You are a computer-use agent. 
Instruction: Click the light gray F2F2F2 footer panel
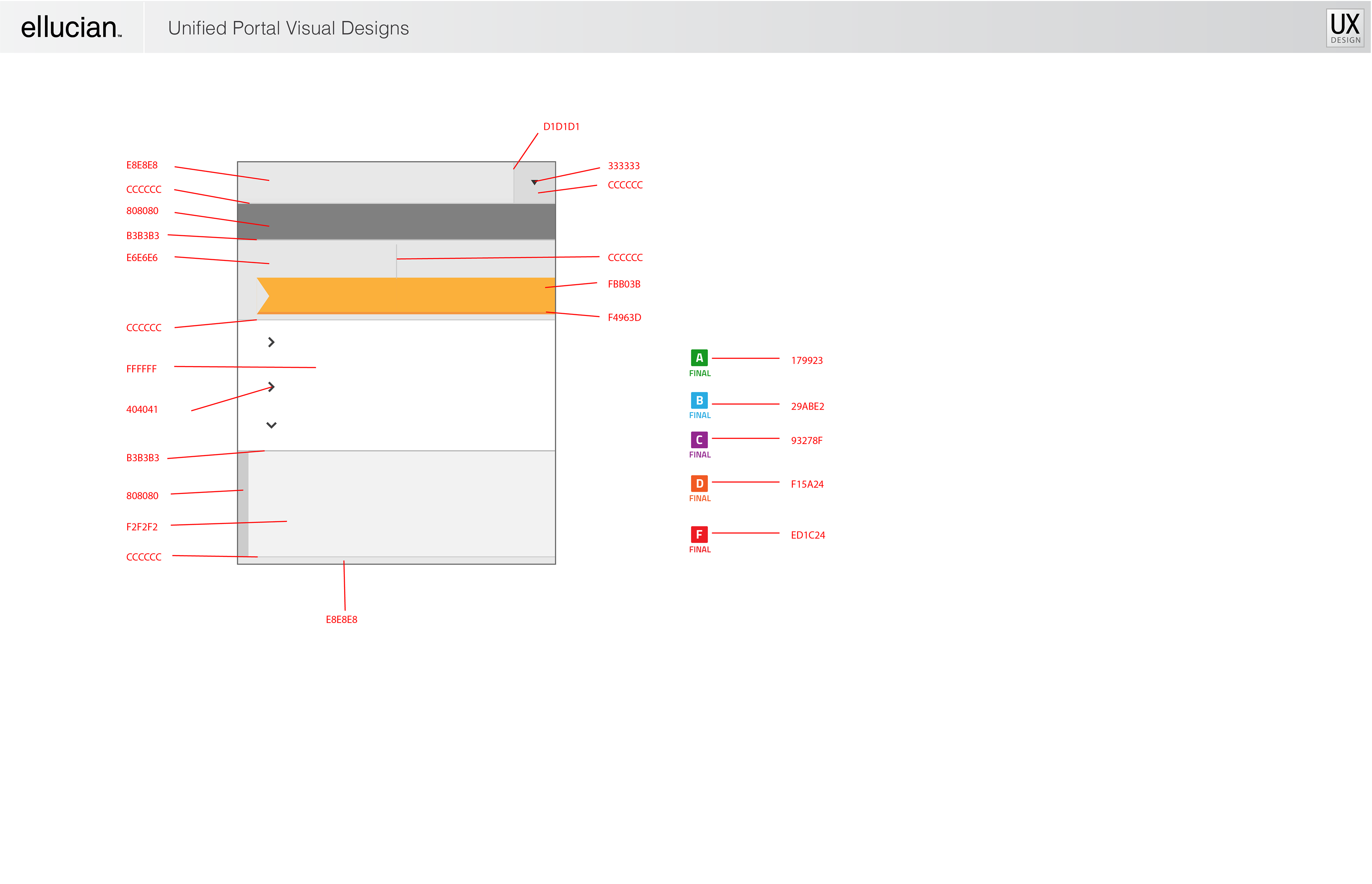tap(402, 504)
